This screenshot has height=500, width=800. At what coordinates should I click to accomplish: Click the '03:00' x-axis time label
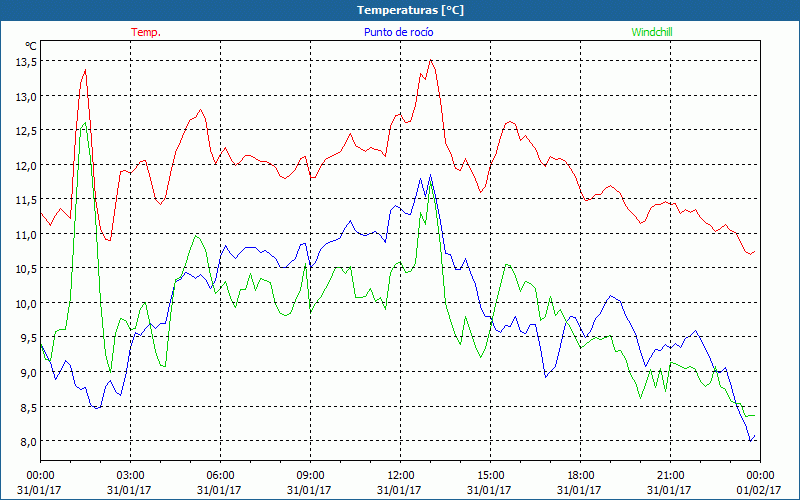pos(131,475)
